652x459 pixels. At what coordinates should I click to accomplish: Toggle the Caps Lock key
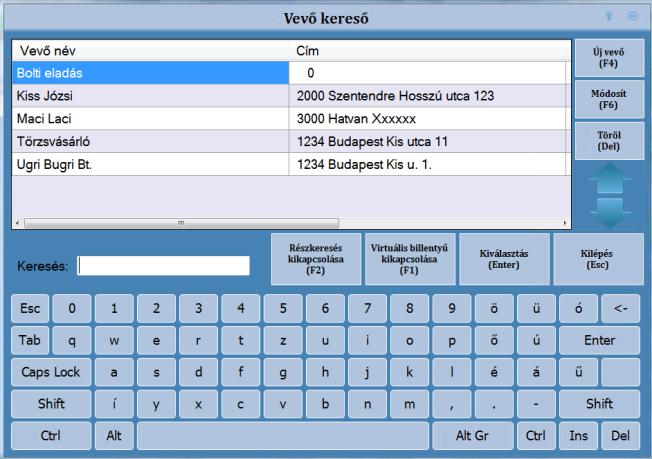click(x=51, y=372)
